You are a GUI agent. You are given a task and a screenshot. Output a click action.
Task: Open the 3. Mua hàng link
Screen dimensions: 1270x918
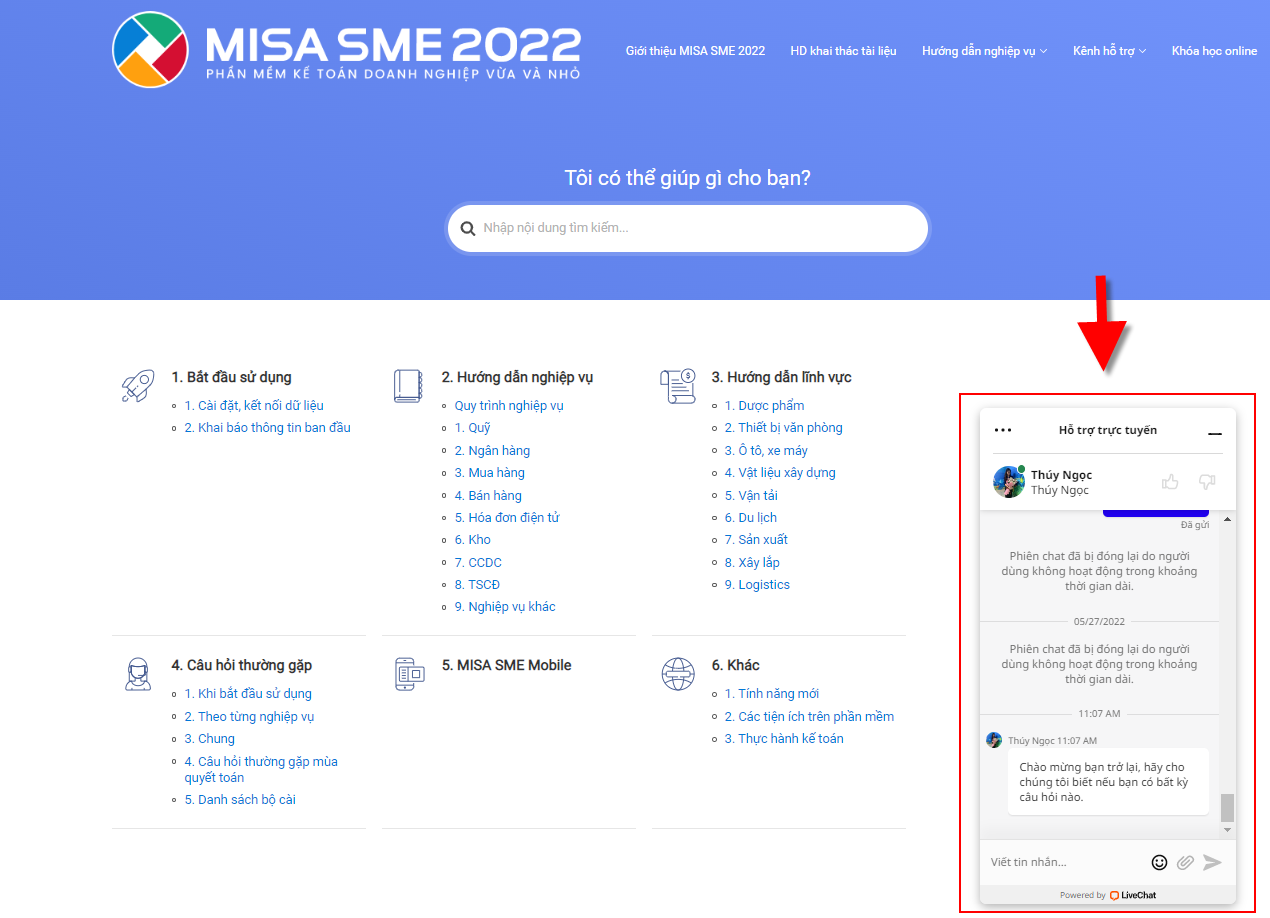click(x=490, y=473)
